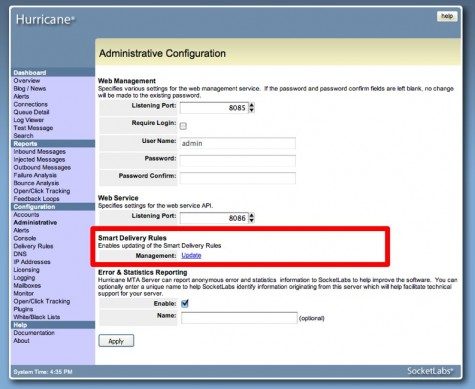475x389 pixels.
Task: Click the Password field
Action: click(237, 161)
